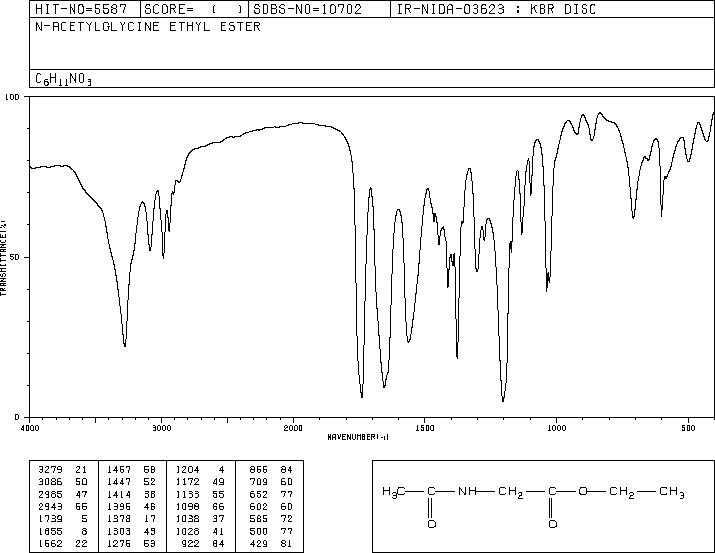Click the terminal CH3 group in the structure

coord(672,492)
